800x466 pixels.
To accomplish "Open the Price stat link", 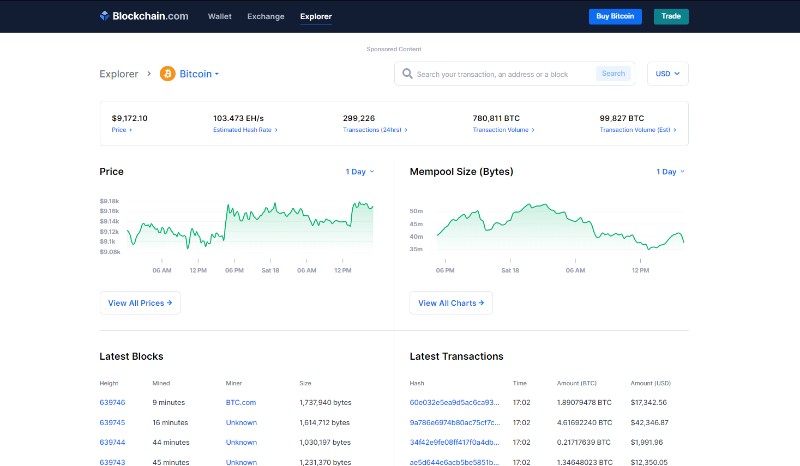I will tap(121, 130).
